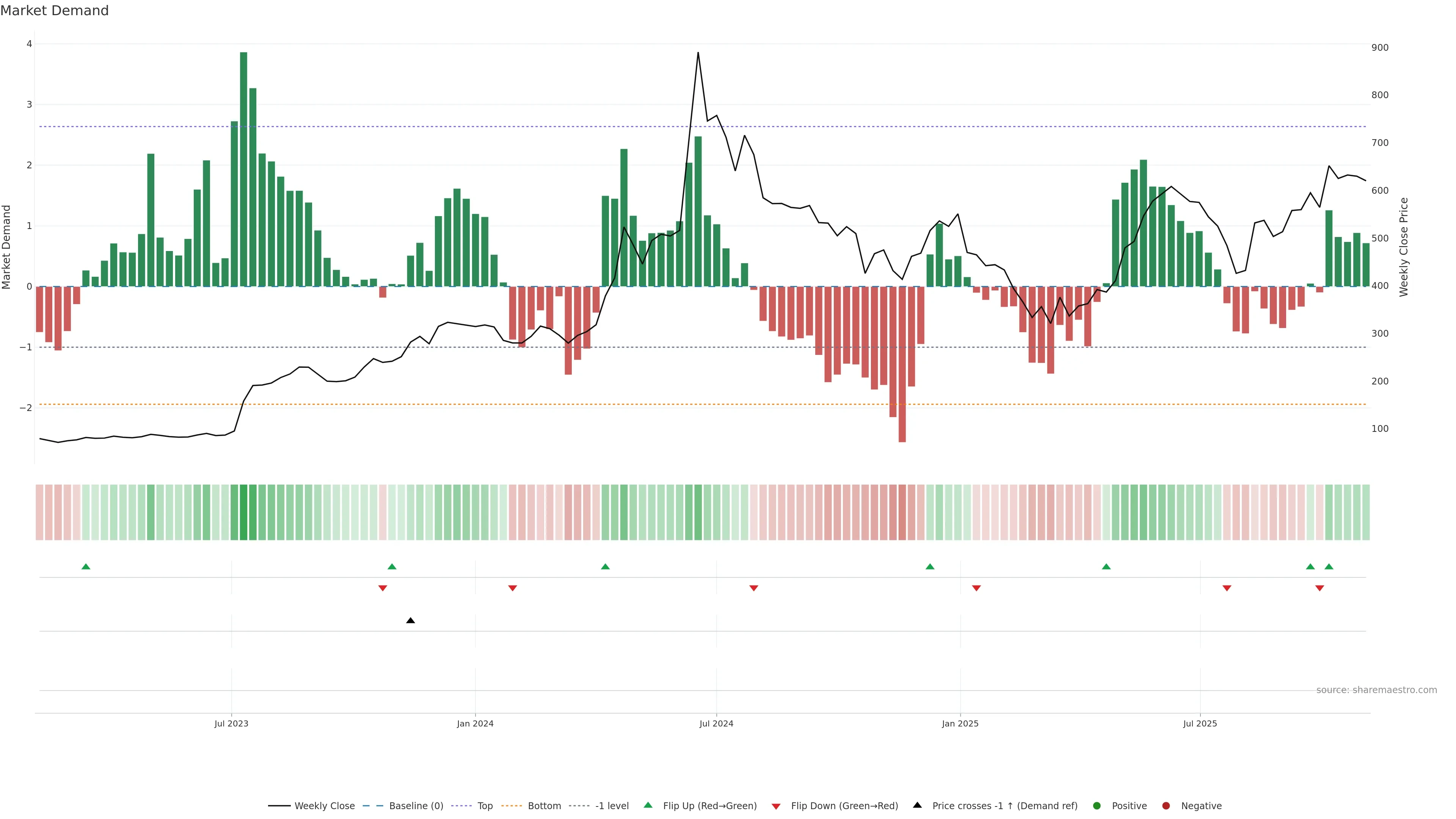Click Flip Down legend red triangle icon
This screenshot has width=1456, height=819.
776,806
